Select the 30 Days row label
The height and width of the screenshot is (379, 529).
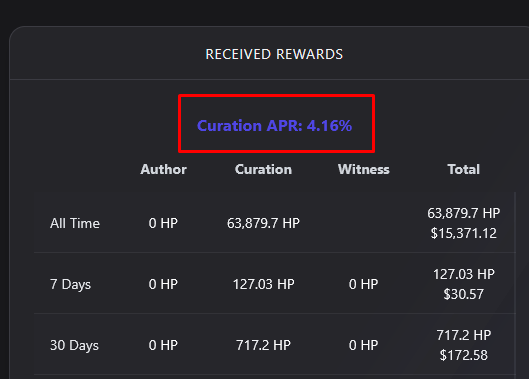(x=74, y=345)
